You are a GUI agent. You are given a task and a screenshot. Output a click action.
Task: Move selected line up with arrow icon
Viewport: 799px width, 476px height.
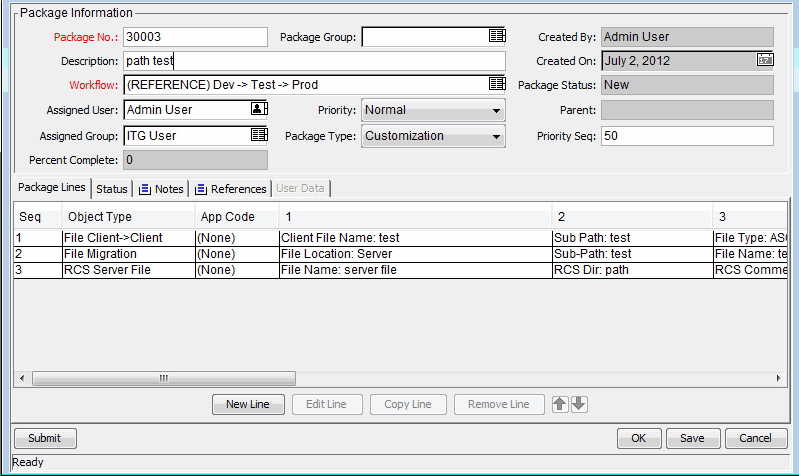tap(560, 404)
